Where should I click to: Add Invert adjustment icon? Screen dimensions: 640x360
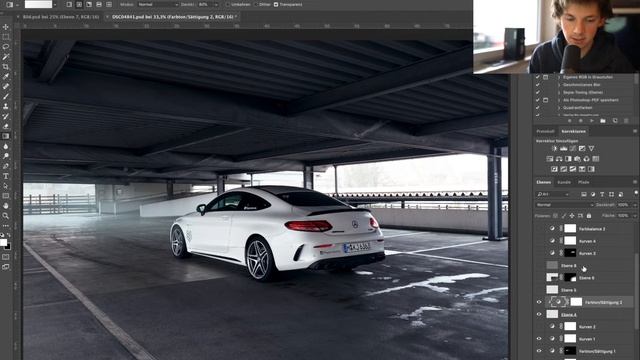(x=554, y=169)
